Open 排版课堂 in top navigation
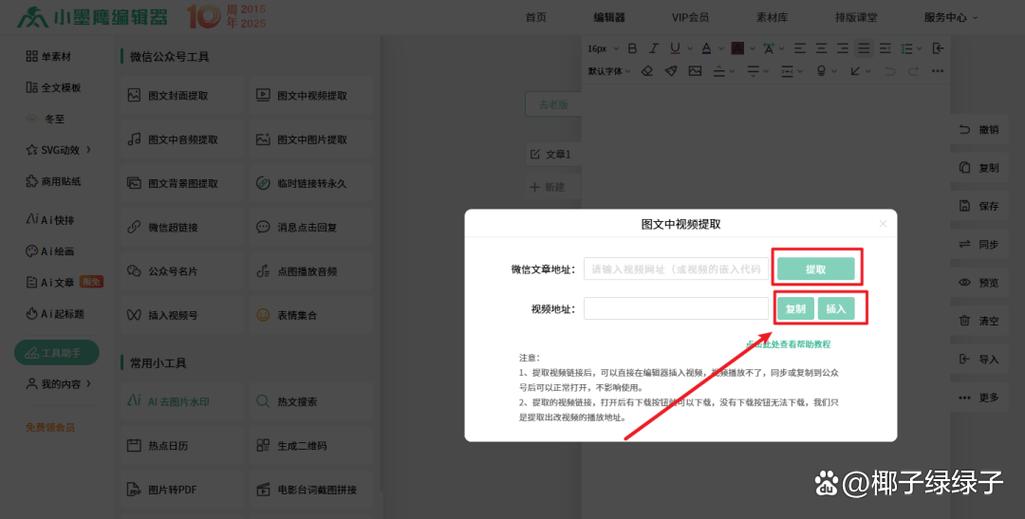 point(856,18)
